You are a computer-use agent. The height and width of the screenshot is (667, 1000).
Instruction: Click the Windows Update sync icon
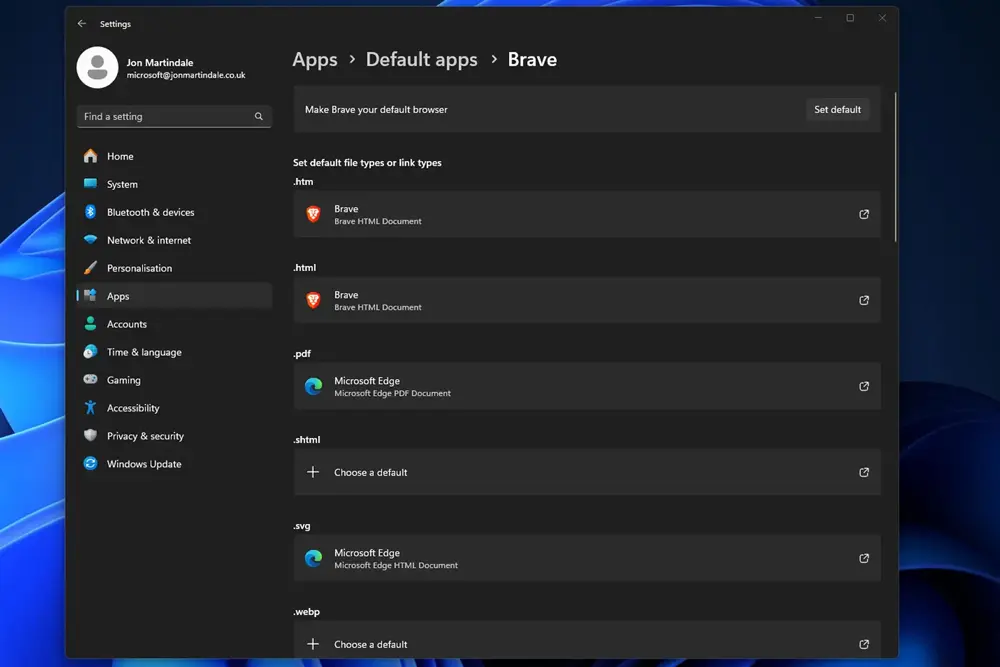91,464
